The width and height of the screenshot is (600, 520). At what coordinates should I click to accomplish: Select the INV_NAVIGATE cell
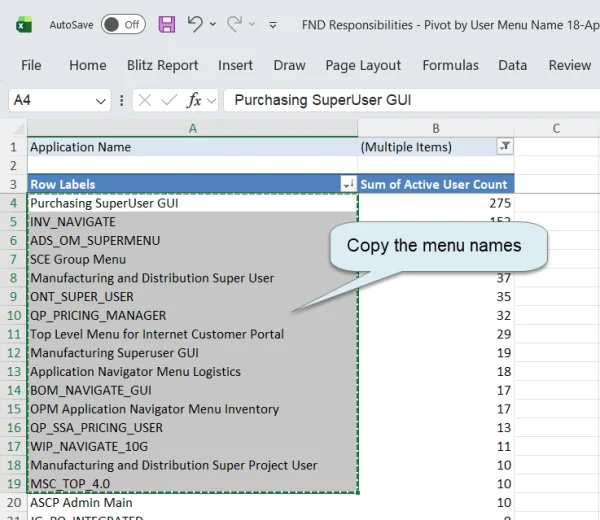coord(192,222)
